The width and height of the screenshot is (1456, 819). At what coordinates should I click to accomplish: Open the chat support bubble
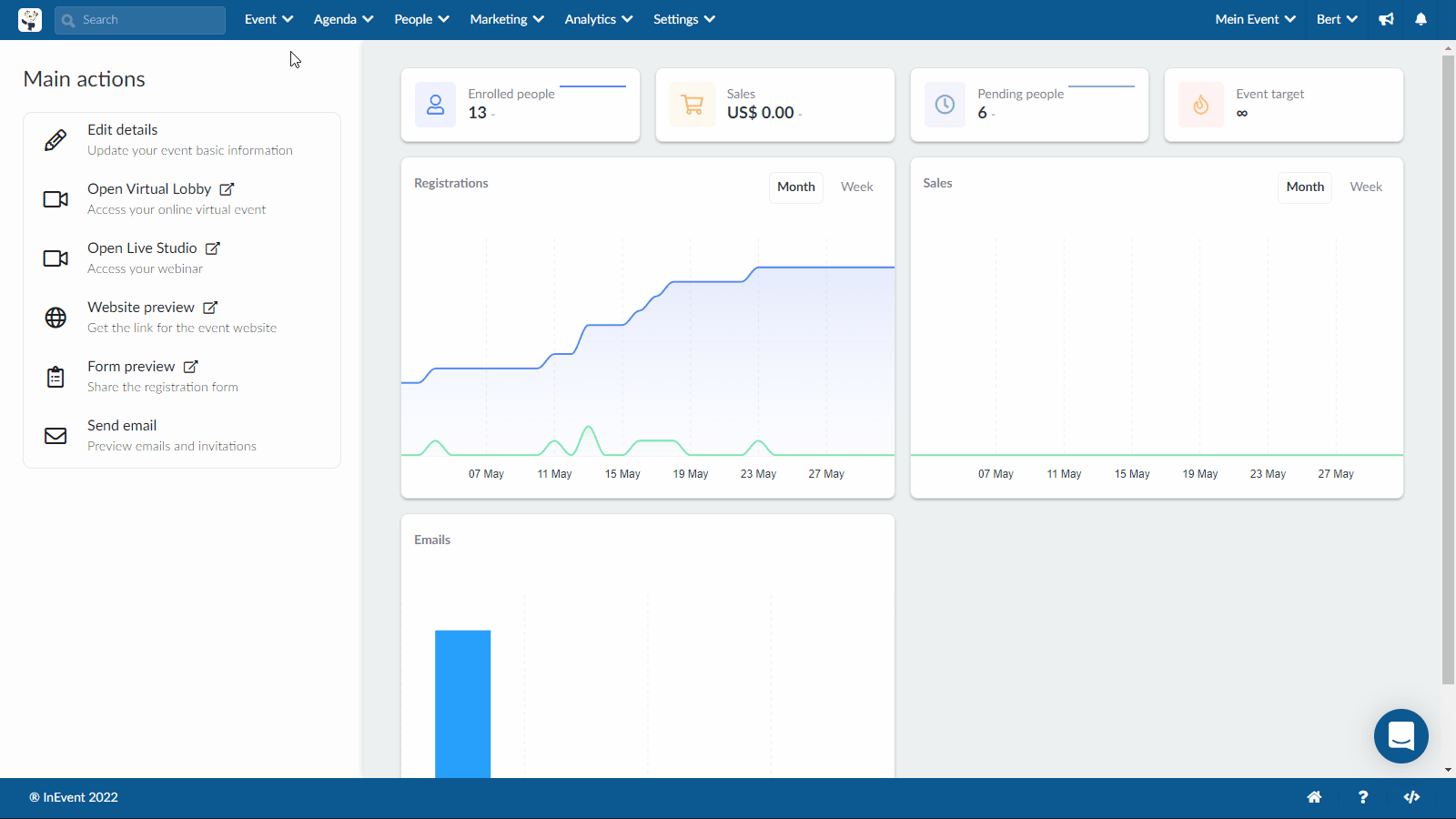tap(1401, 736)
